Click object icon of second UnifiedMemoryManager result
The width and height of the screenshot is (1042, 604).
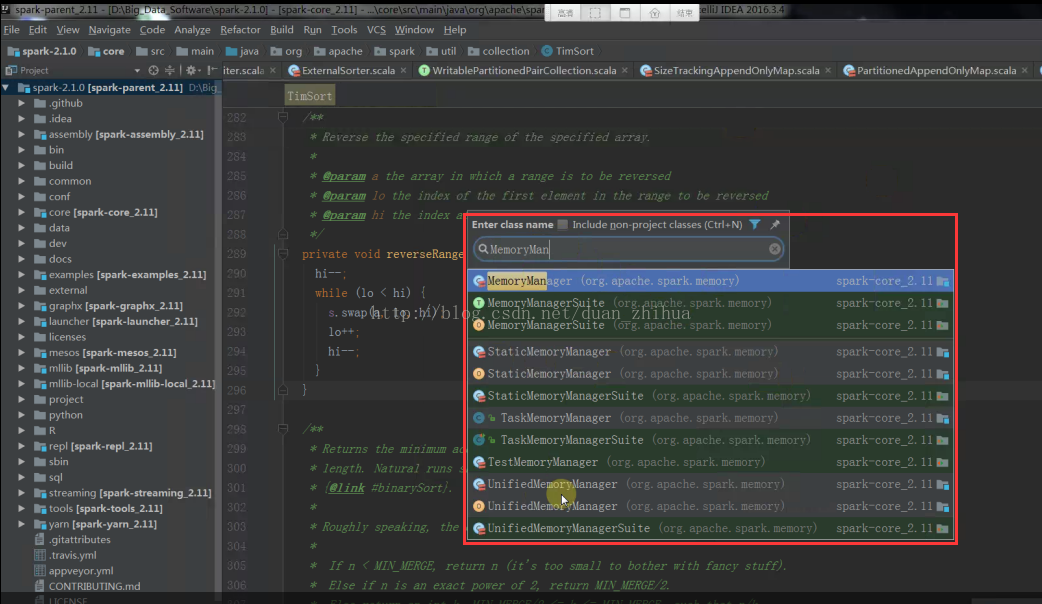click(x=478, y=506)
